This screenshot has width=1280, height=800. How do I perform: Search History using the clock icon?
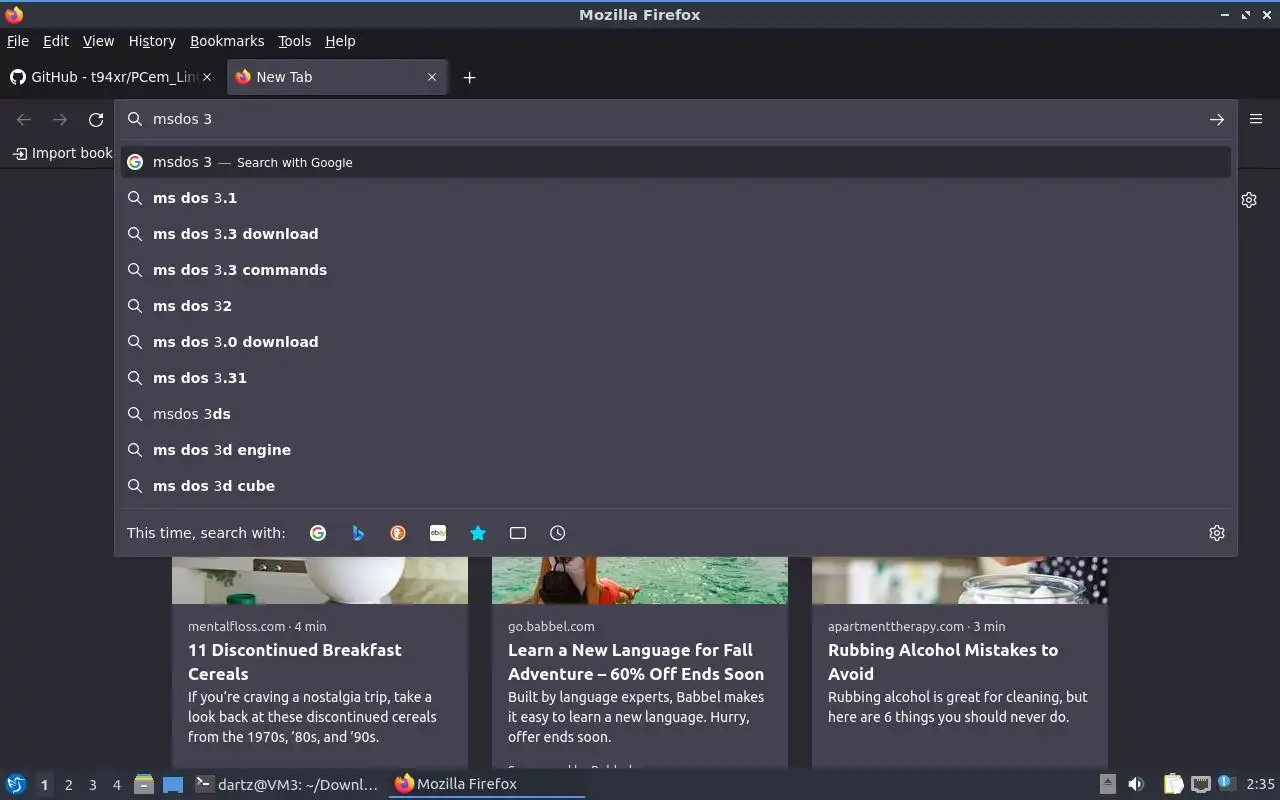point(558,533)
